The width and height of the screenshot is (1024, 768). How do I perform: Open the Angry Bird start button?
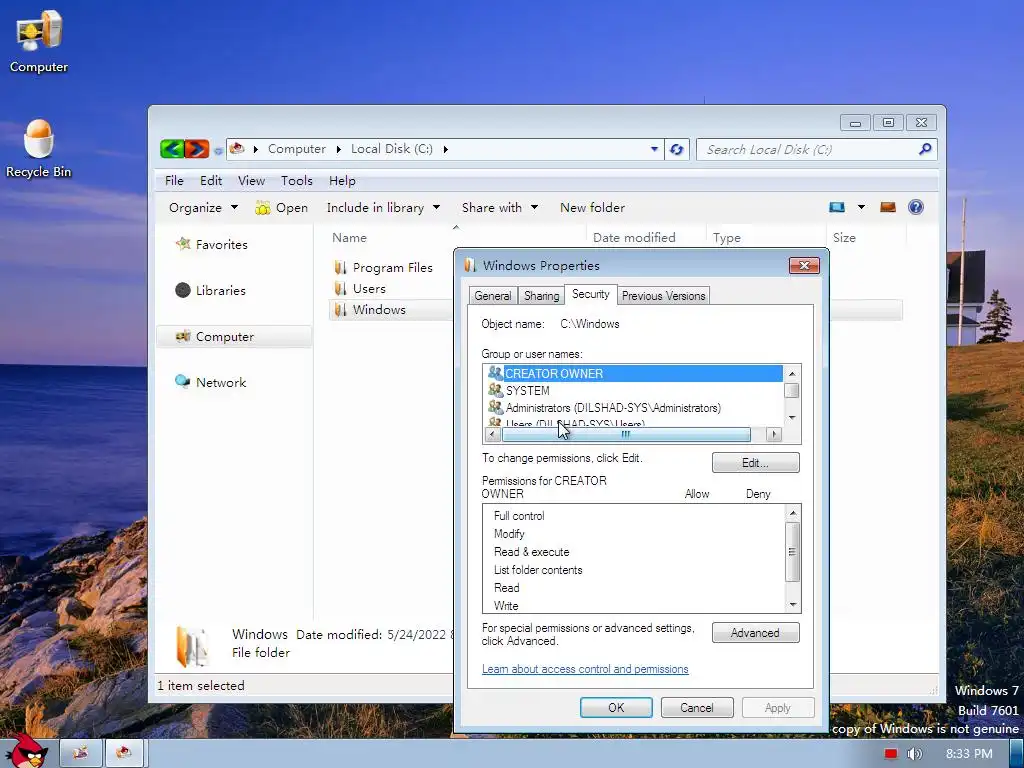25,751
